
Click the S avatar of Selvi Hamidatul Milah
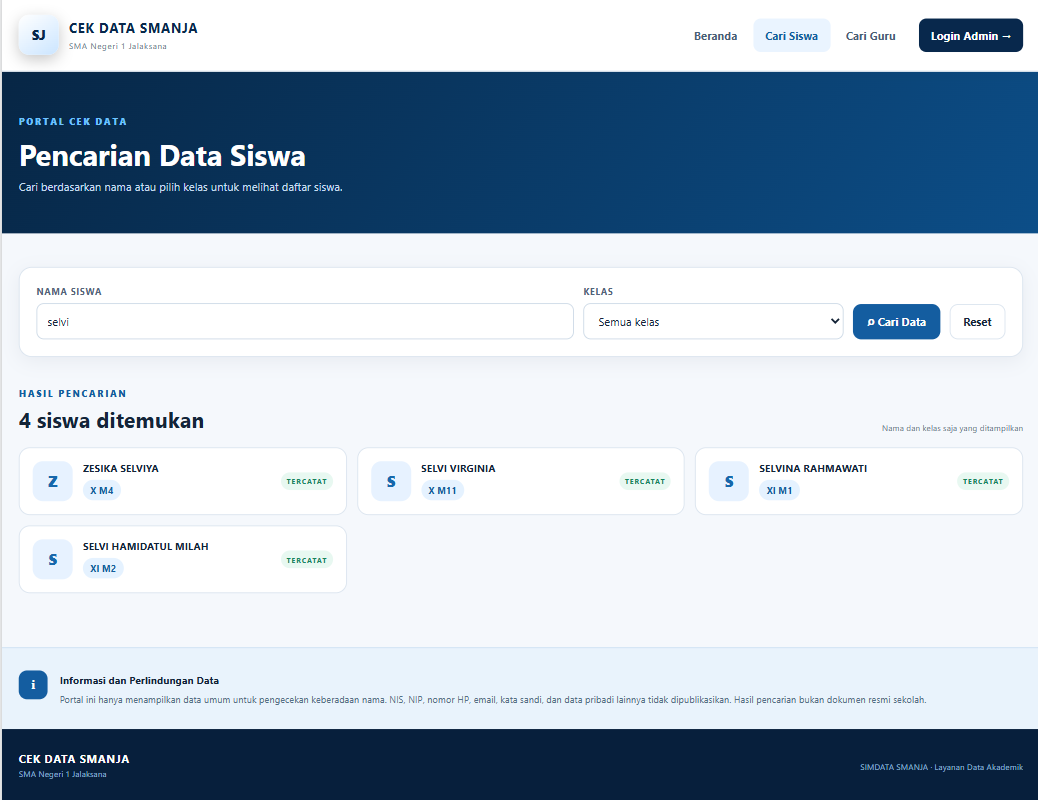[53, 560]
